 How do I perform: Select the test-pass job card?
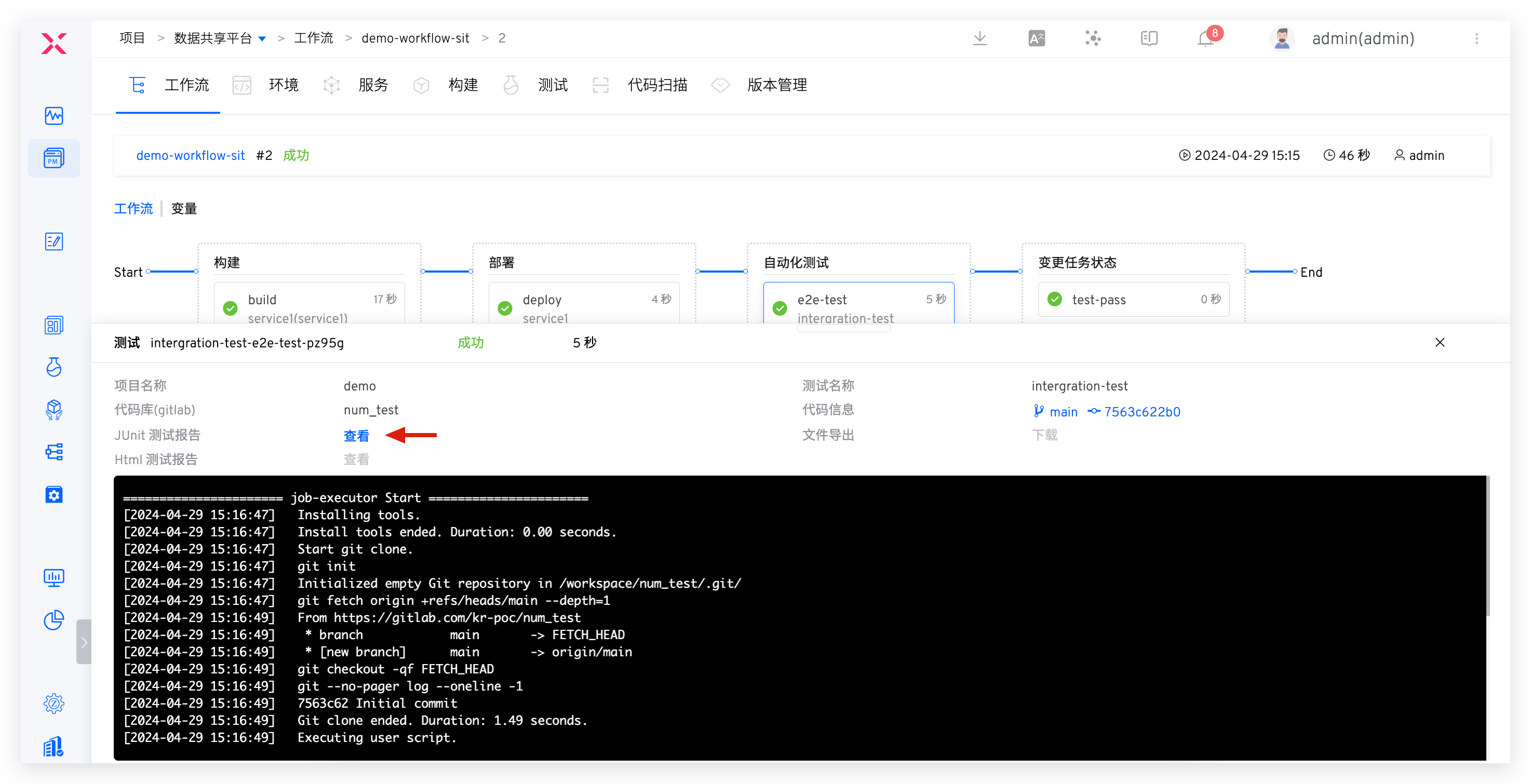click(x=1133, y=299)
